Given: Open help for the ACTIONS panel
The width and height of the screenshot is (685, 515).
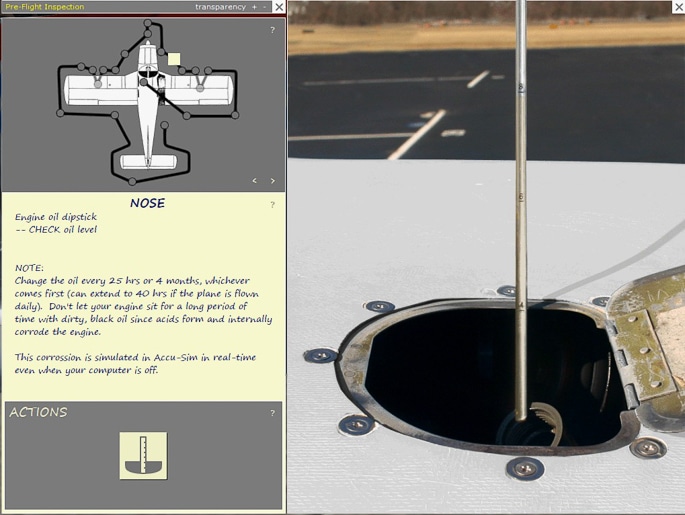Looking at the screenshot, I should [272, 413].
